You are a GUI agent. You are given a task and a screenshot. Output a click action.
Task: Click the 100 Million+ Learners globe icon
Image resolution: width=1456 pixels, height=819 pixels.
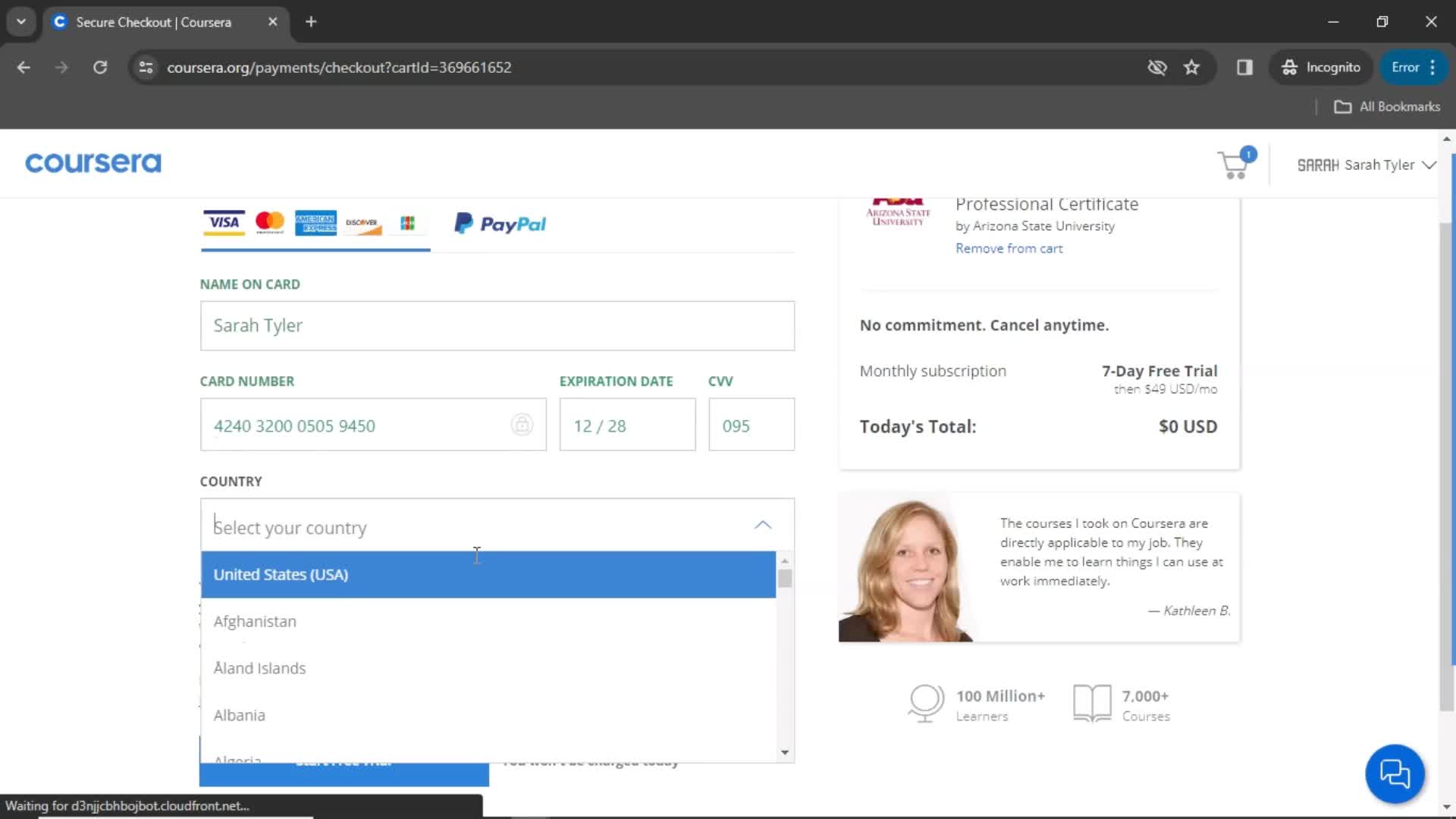click(925, 703)
